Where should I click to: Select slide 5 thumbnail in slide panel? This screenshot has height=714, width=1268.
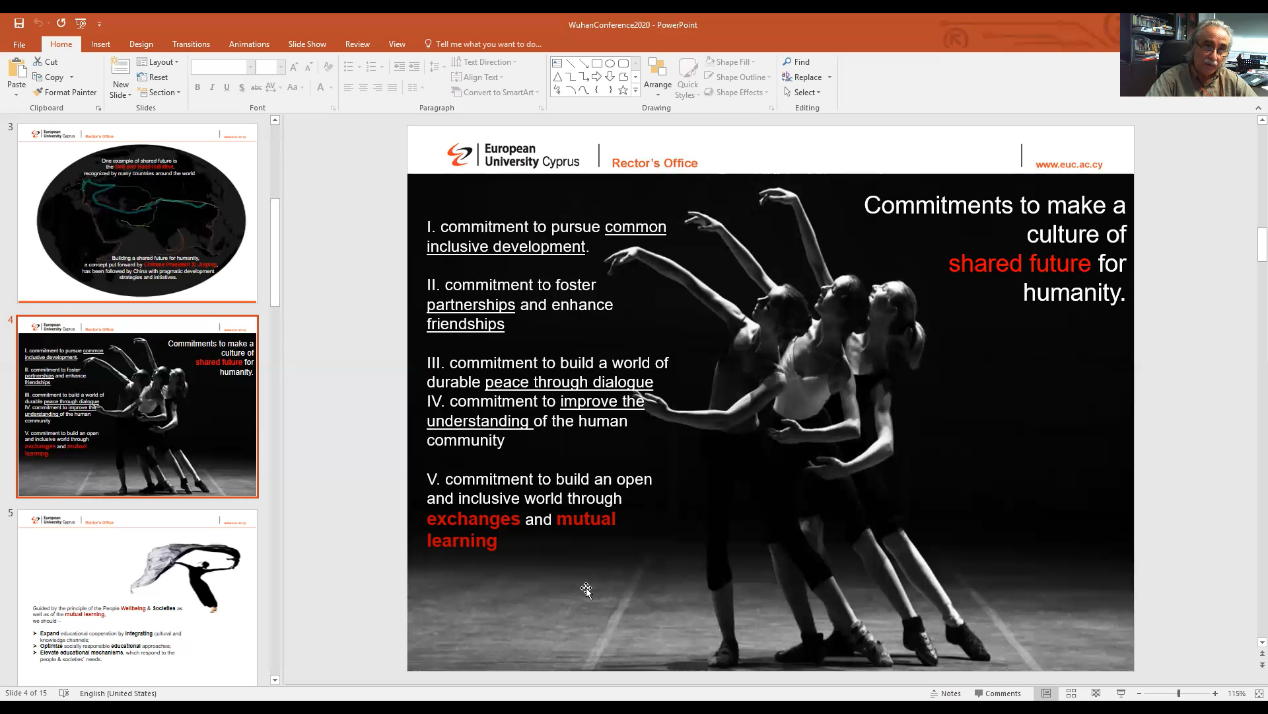[x=137, y=595]
